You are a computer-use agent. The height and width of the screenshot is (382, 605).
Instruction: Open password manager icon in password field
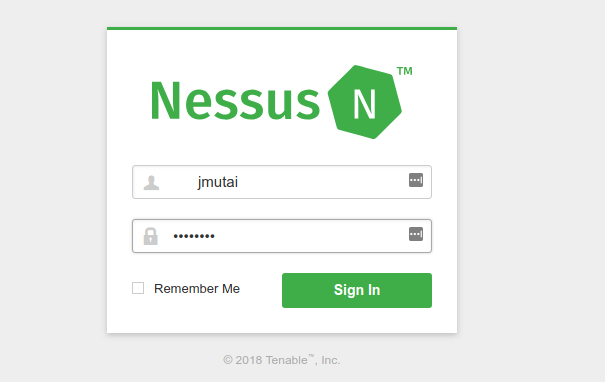(416, 234)
